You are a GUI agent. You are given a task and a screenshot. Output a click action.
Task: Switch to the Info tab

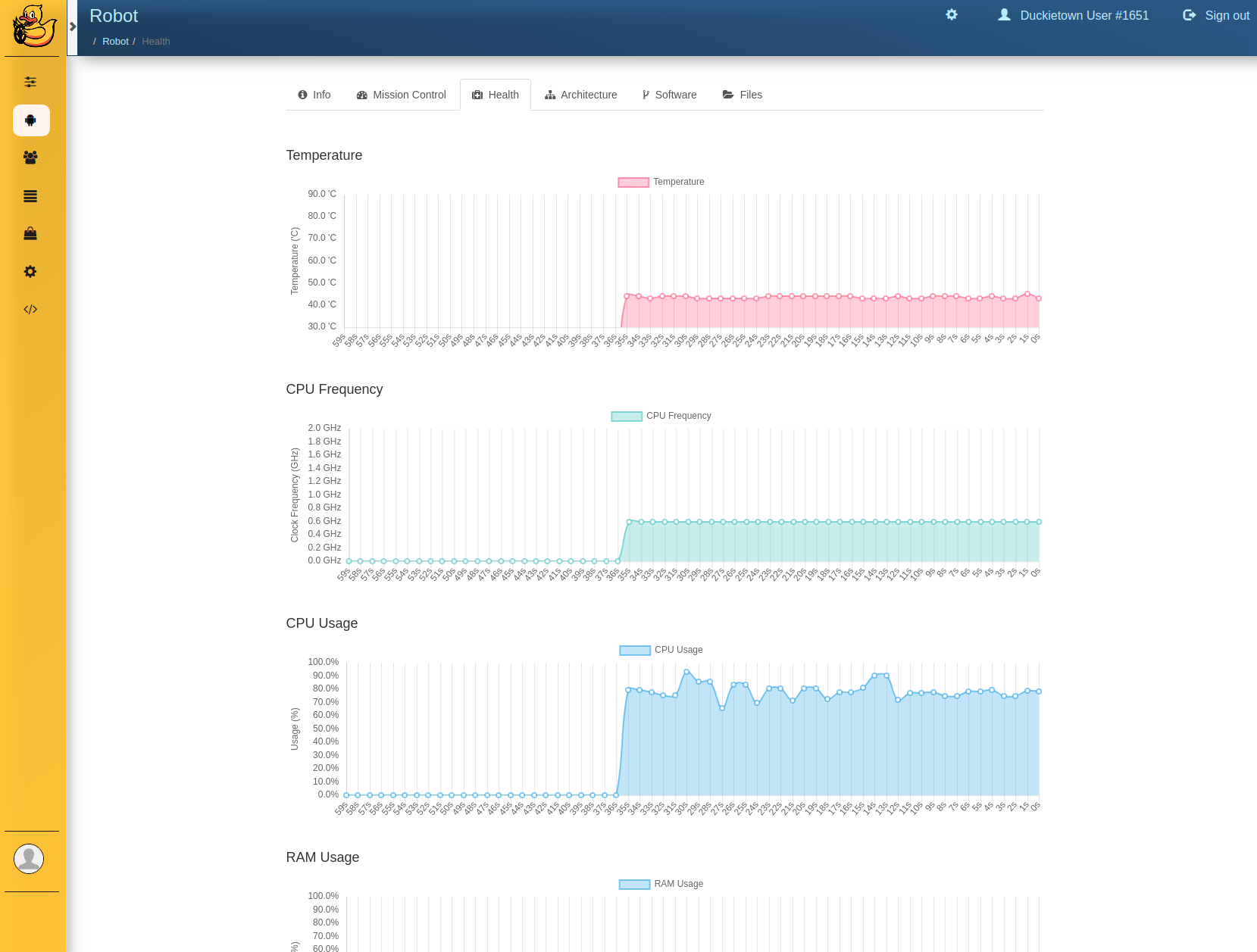[x=314, y=95]
